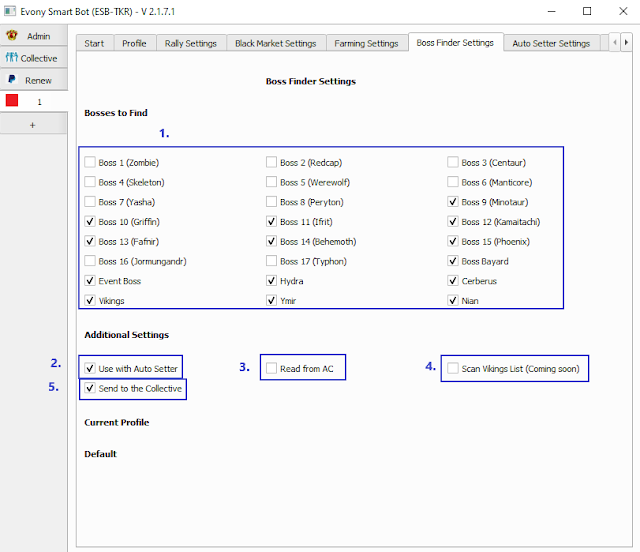Go to the Rally Settings tab
Screen dimensions: 640x552
[191, 43]
